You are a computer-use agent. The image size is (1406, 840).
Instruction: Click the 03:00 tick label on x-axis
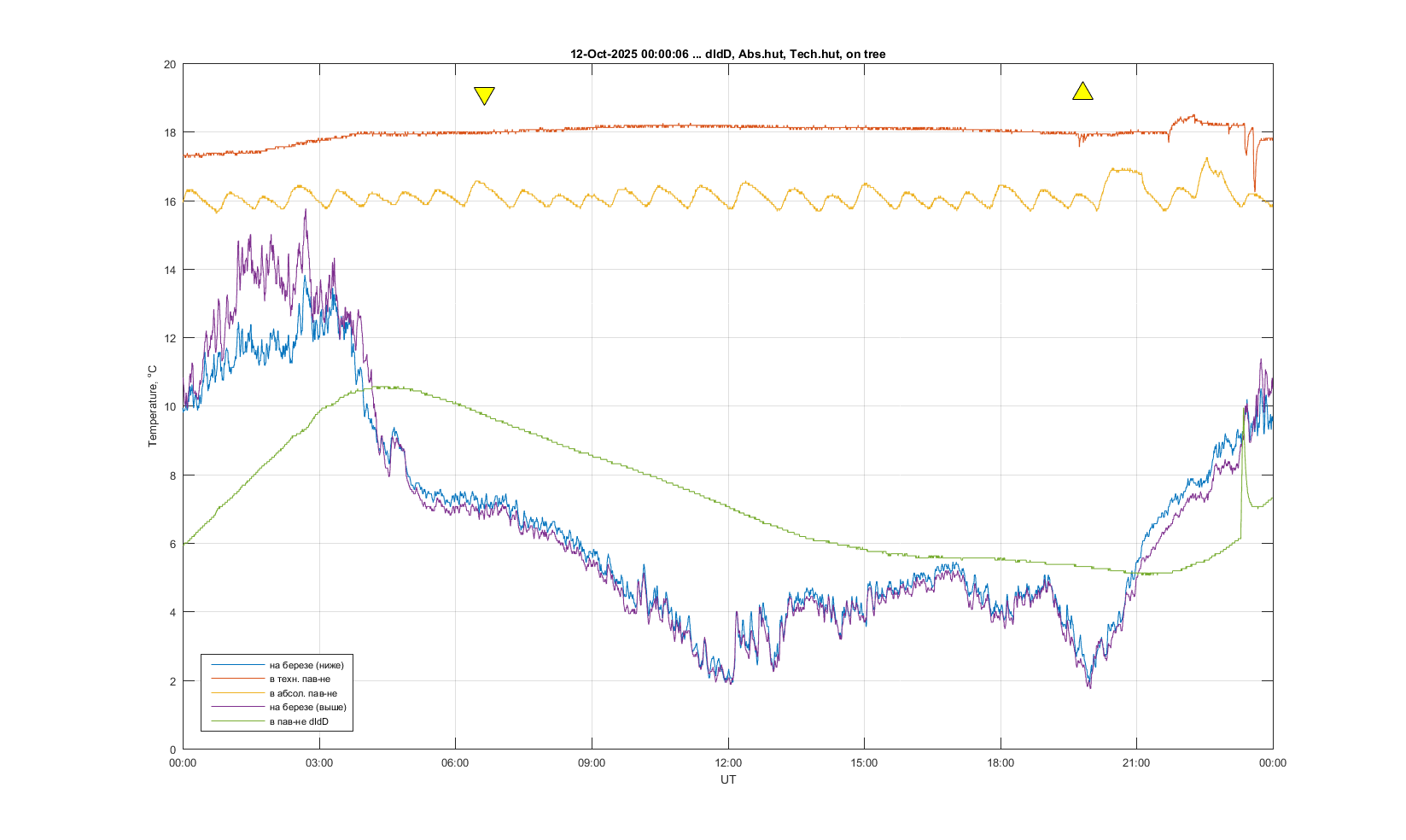point(319,763)
